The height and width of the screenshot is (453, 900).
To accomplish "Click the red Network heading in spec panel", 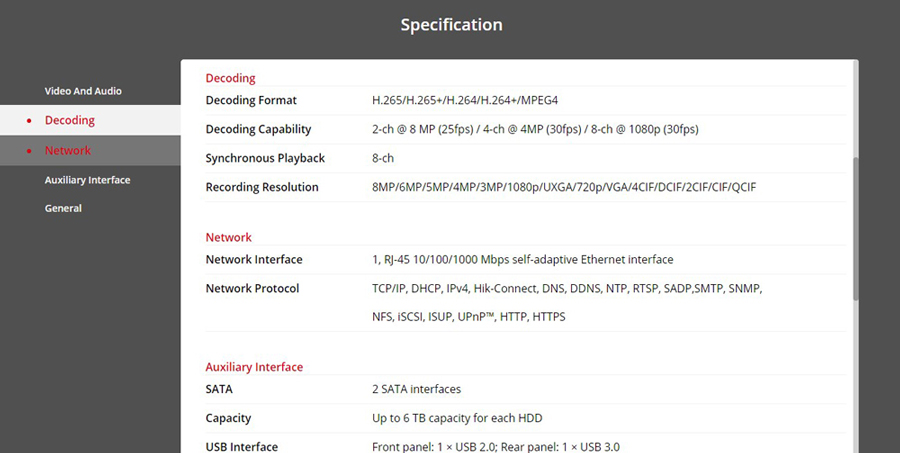I will pos(228,237).
